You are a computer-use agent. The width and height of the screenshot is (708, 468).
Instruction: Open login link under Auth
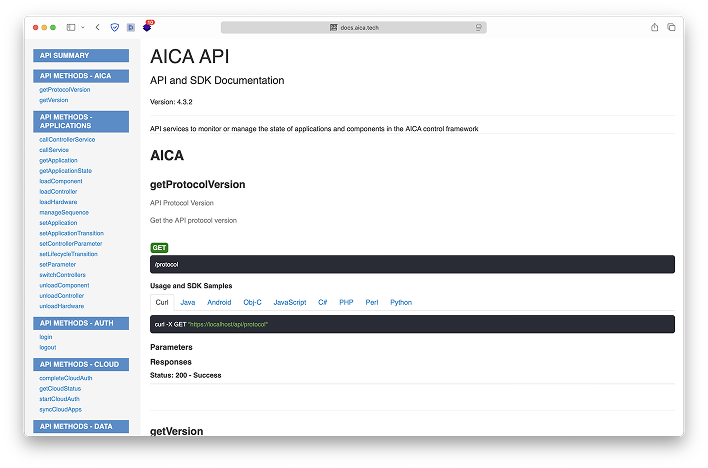coord(46,337)
